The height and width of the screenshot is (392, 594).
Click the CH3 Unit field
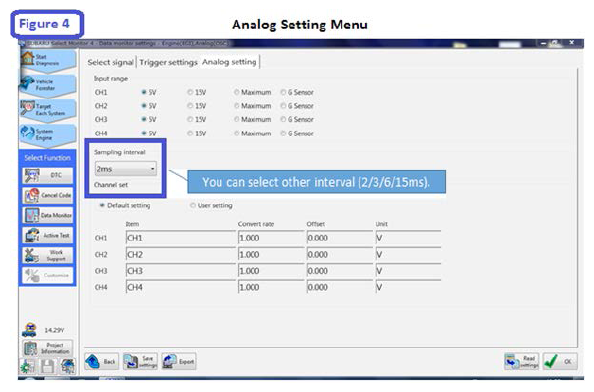[408, 271]
